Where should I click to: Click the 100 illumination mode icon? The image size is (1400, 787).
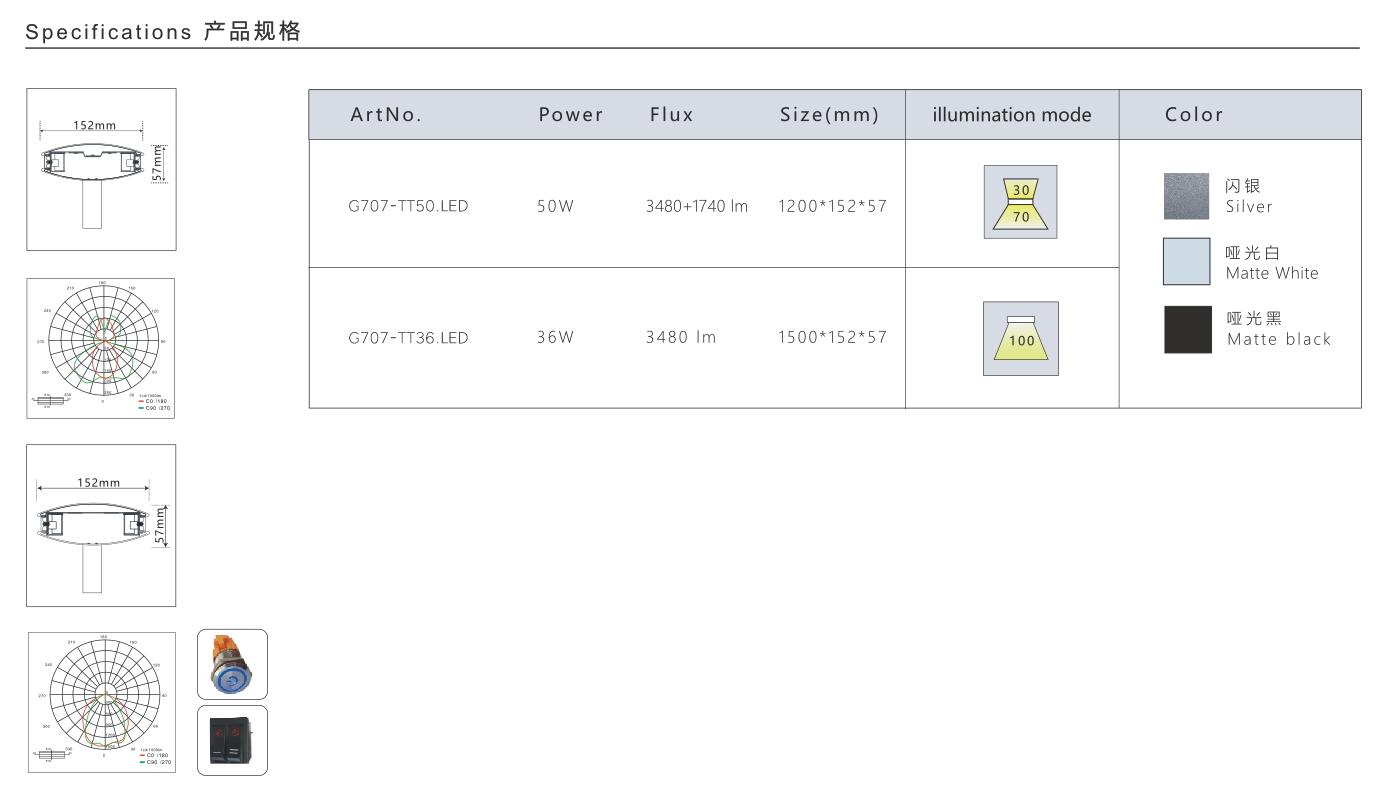(x=1020, y=338)
